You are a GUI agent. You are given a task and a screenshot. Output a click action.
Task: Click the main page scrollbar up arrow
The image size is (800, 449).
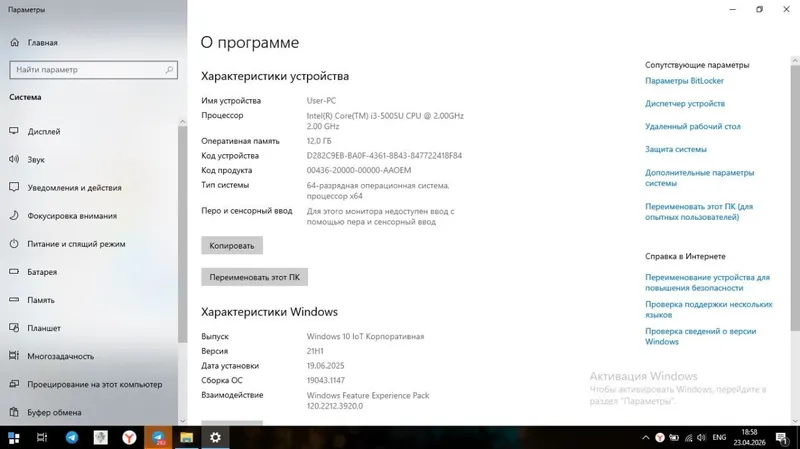795,61
